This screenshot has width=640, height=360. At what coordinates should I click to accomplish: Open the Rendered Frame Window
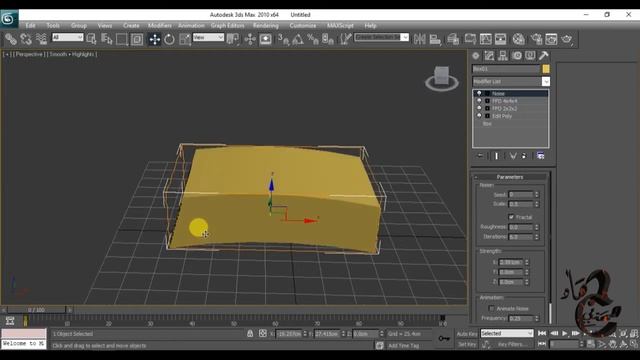[x=551, y=39]
